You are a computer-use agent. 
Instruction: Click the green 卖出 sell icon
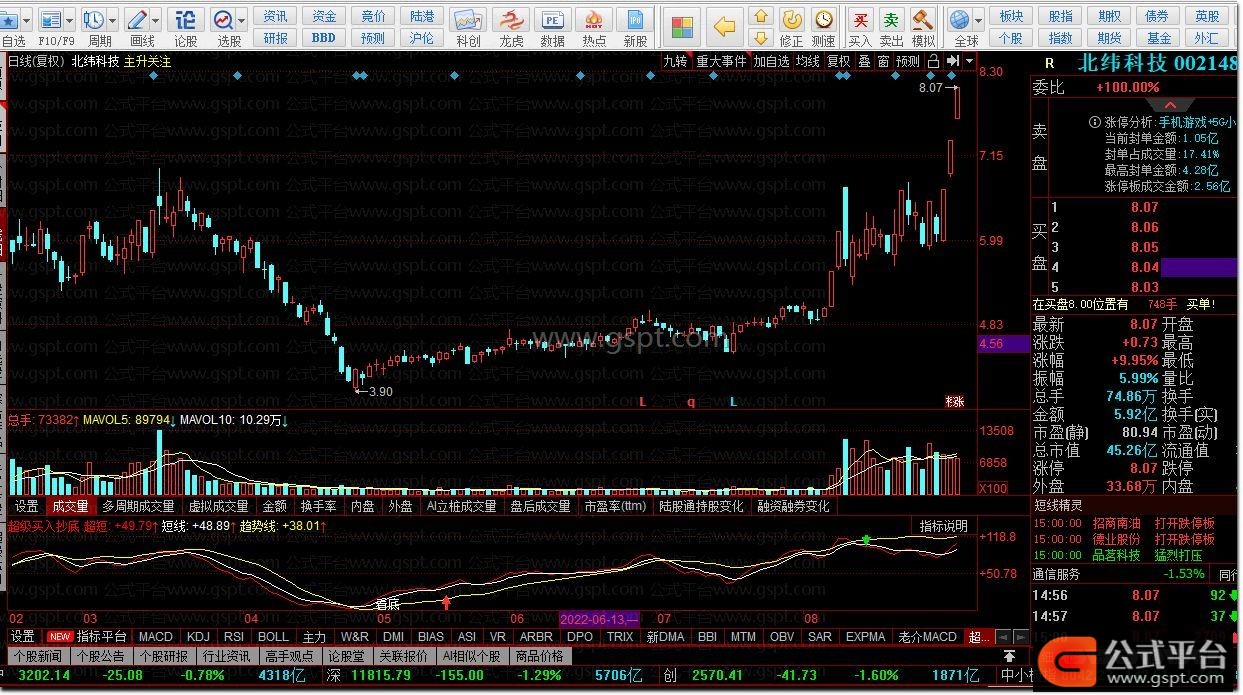[x=891, y=19]
